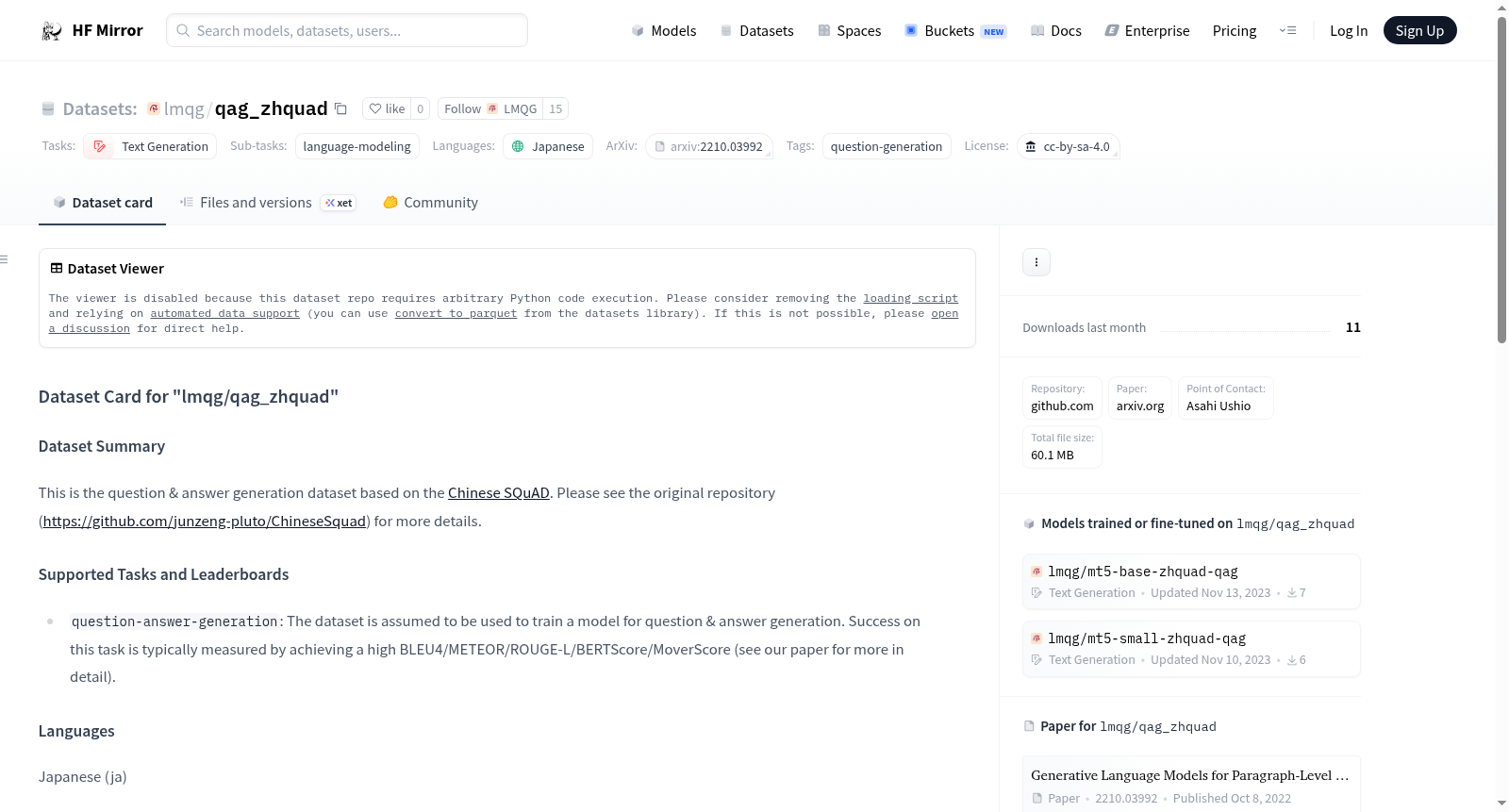
Task: Open the cc-by-sa-4.0 license tag
Action: pyautogui.click(x=1069, y=147)
